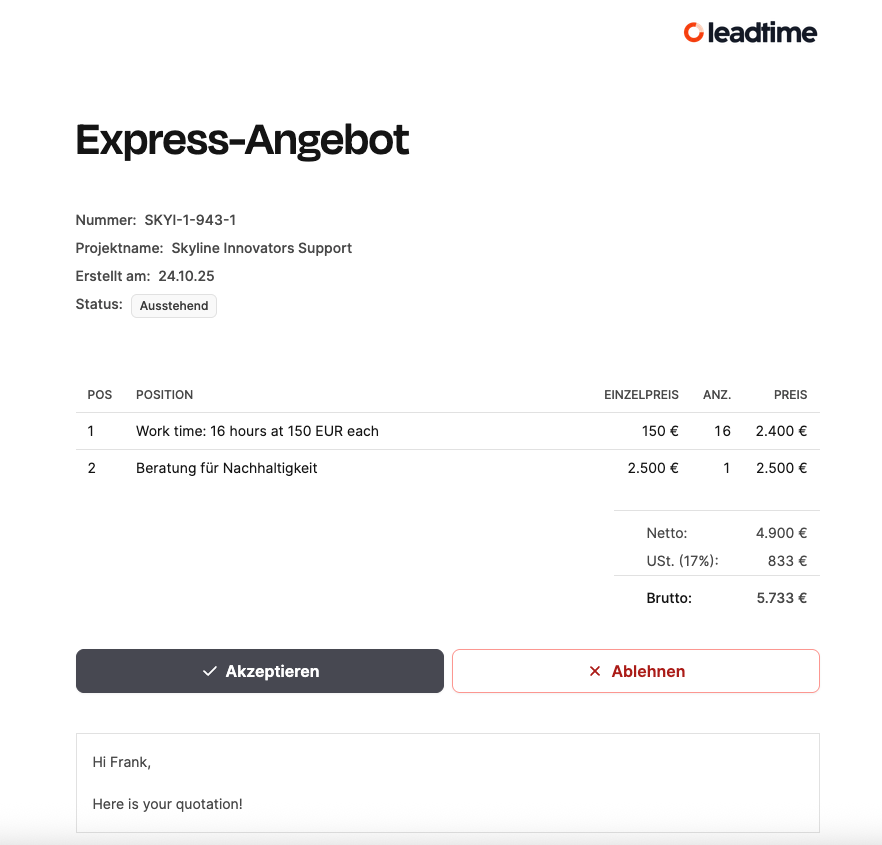Screen dimensions: 882x845
Task: Click the Hi Frank message box
Action: 448,783
